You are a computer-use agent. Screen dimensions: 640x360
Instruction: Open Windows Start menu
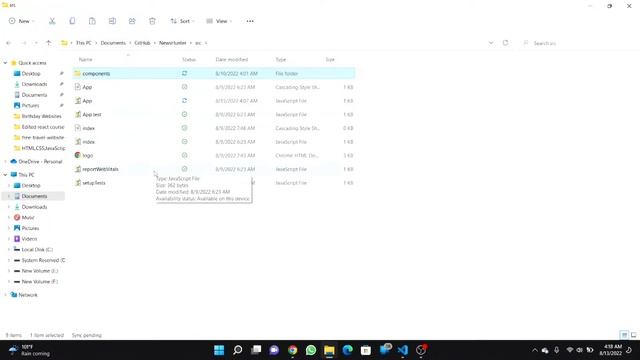pyautogui.click(x=219, y=350)
